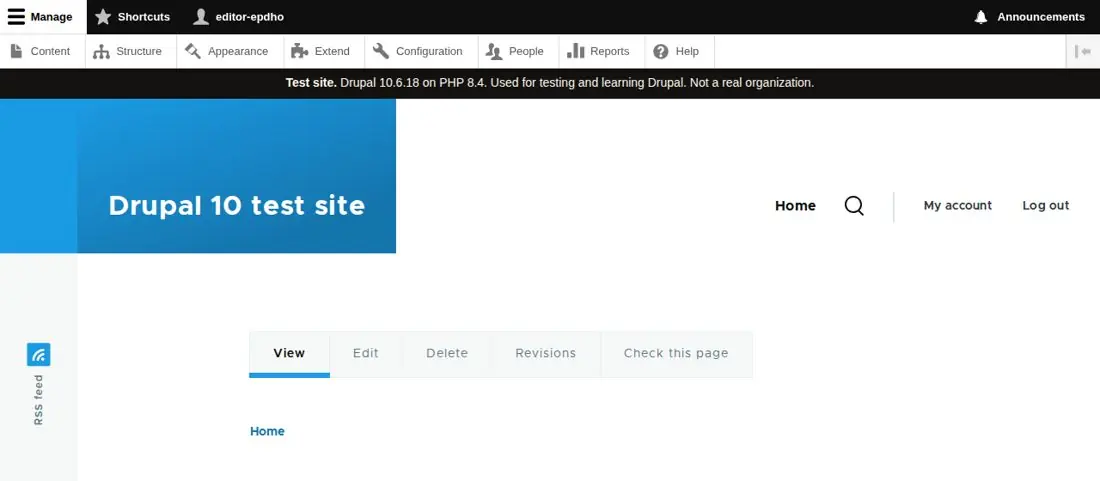
Task: Toggle the Manage hamburger menu
Action: (x=43, y=17)
